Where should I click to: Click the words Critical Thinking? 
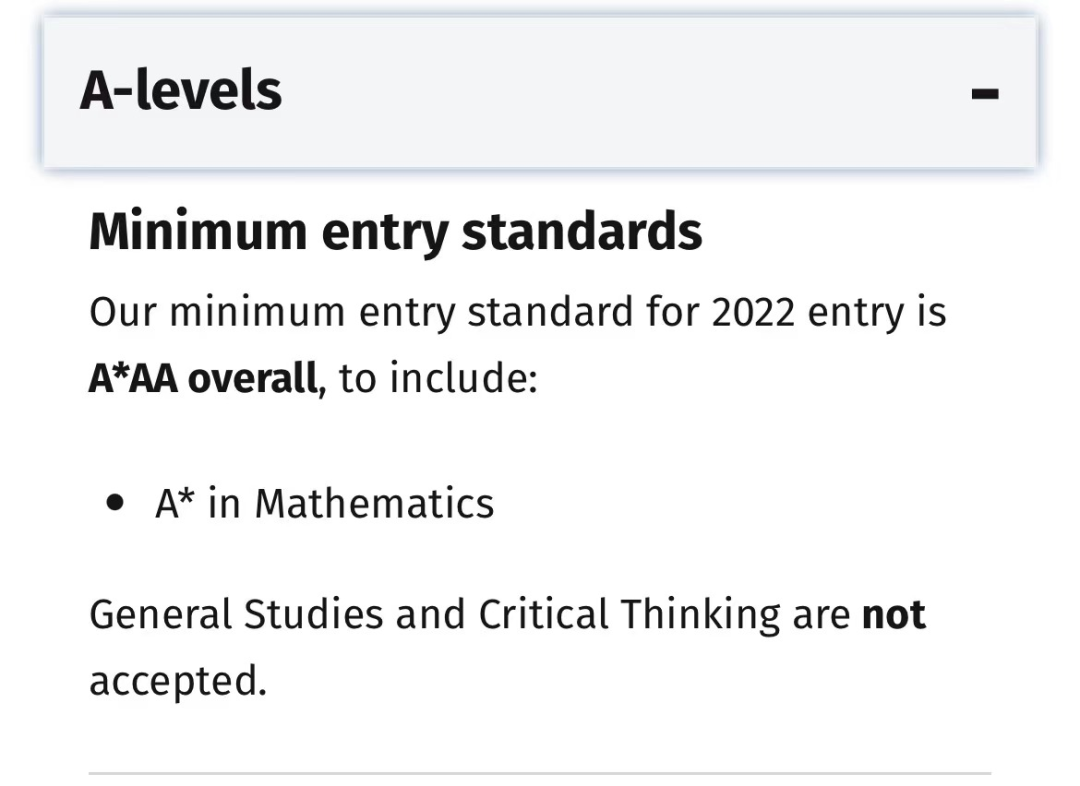click(x=628, y=614)
